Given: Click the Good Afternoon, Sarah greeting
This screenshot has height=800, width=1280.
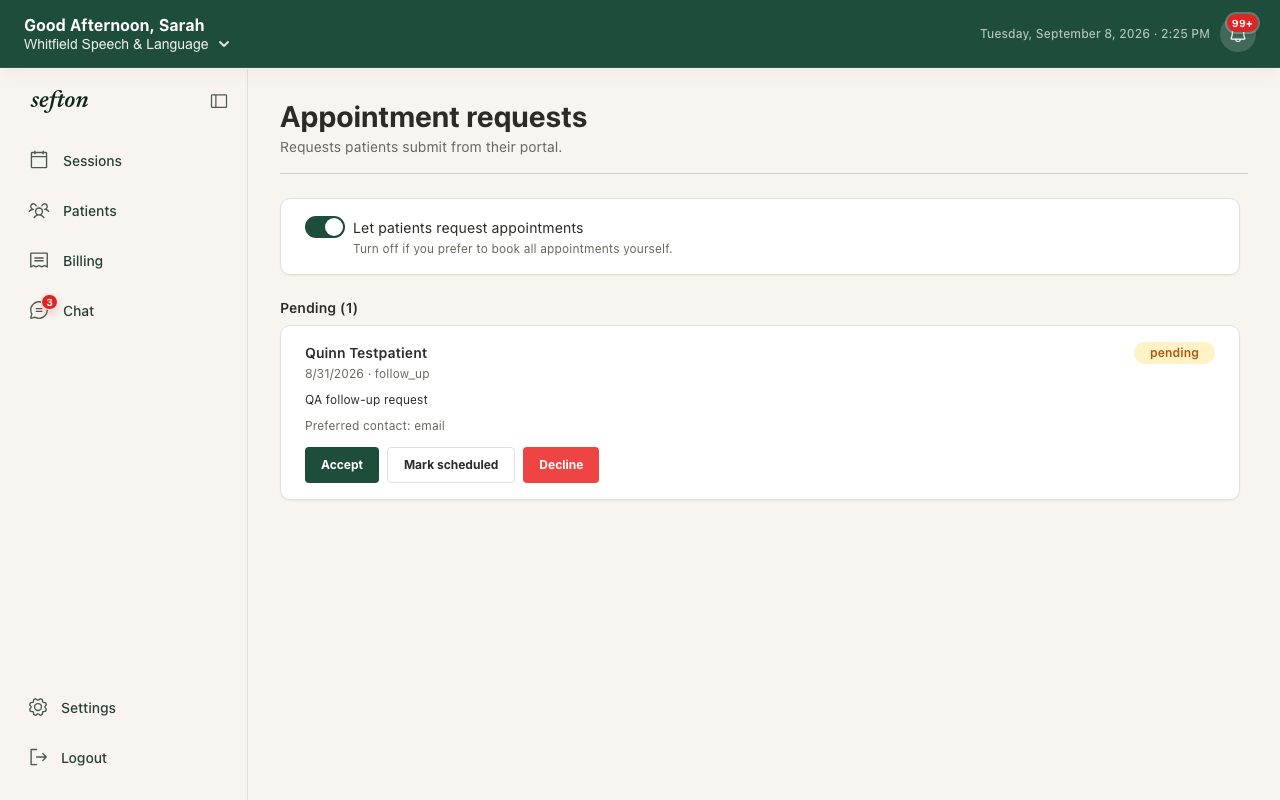Looking at the screenshot, I should 114,25.
